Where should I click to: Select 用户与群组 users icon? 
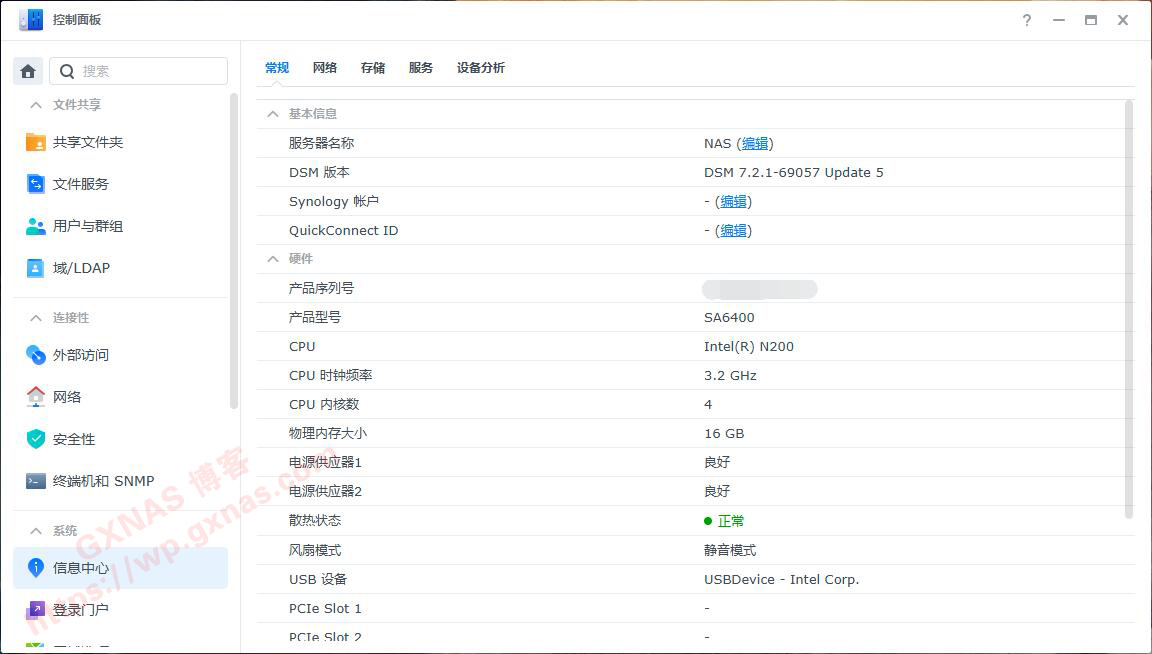pos(36,226)
